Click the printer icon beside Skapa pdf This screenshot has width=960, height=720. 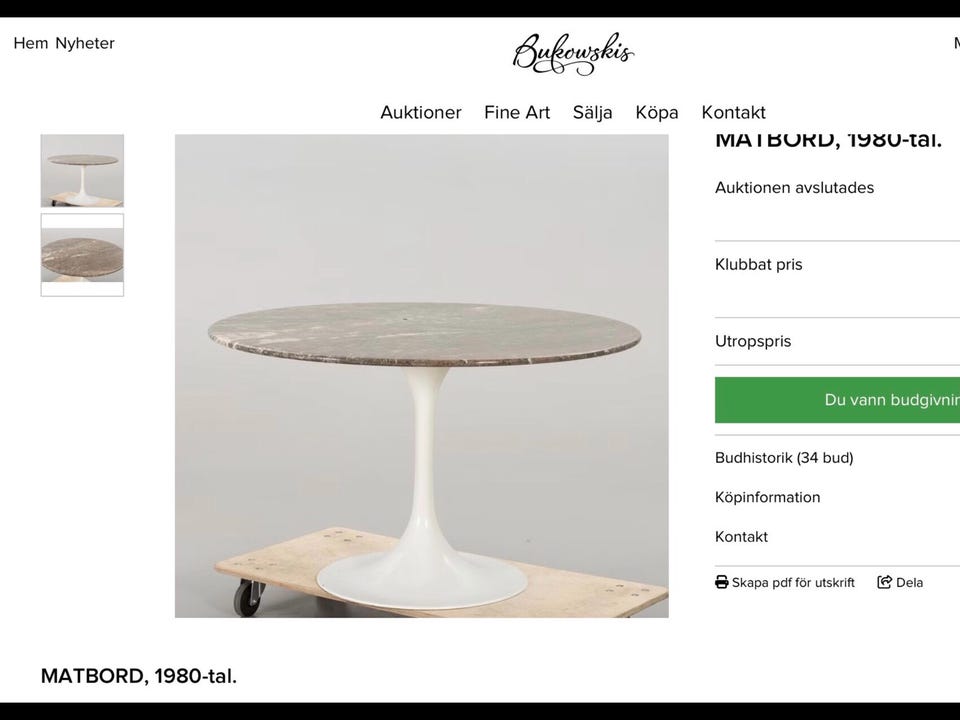click(720, 581)
